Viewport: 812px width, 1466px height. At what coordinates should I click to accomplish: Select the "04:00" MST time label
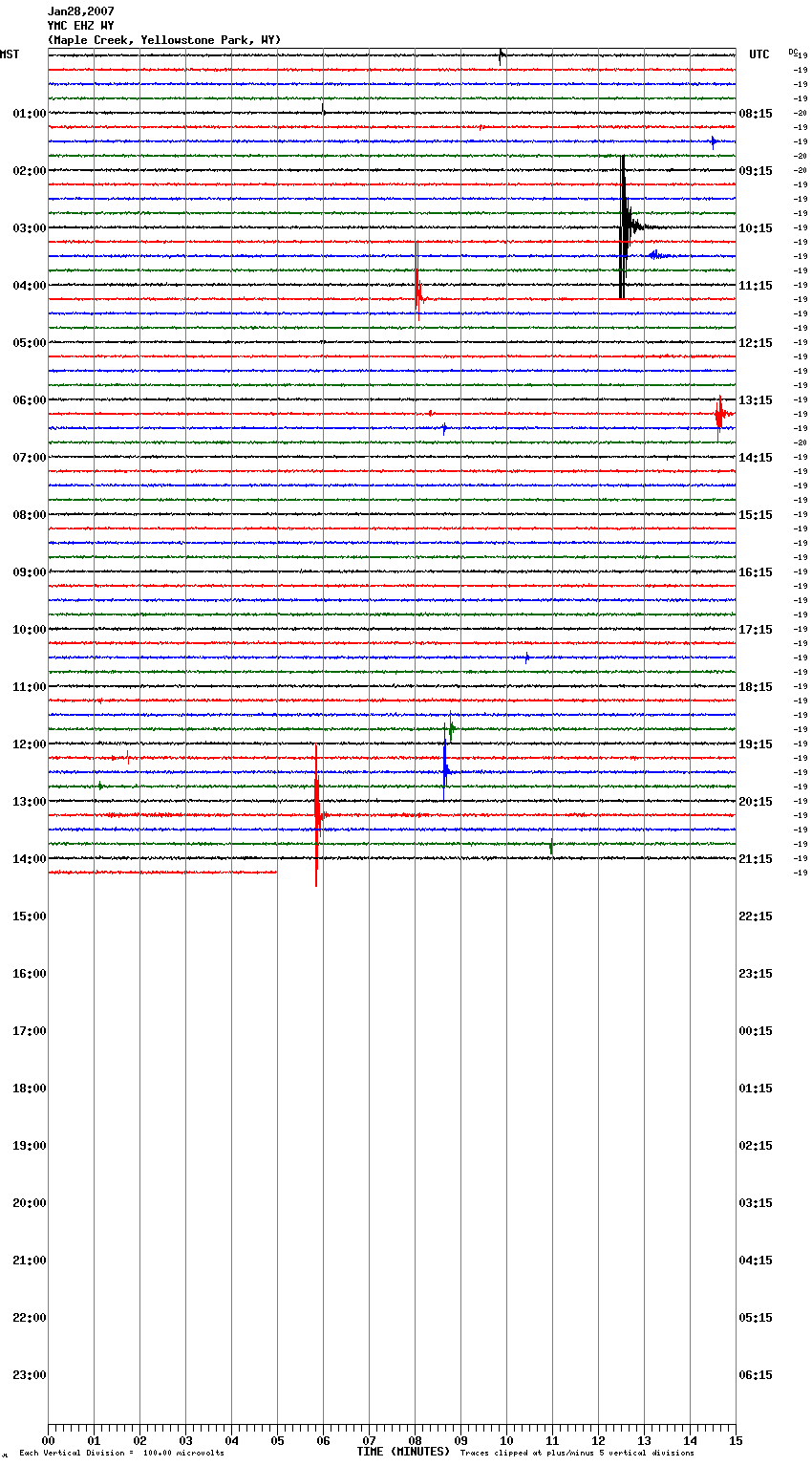pyautogui.click(x=30, y=286)
